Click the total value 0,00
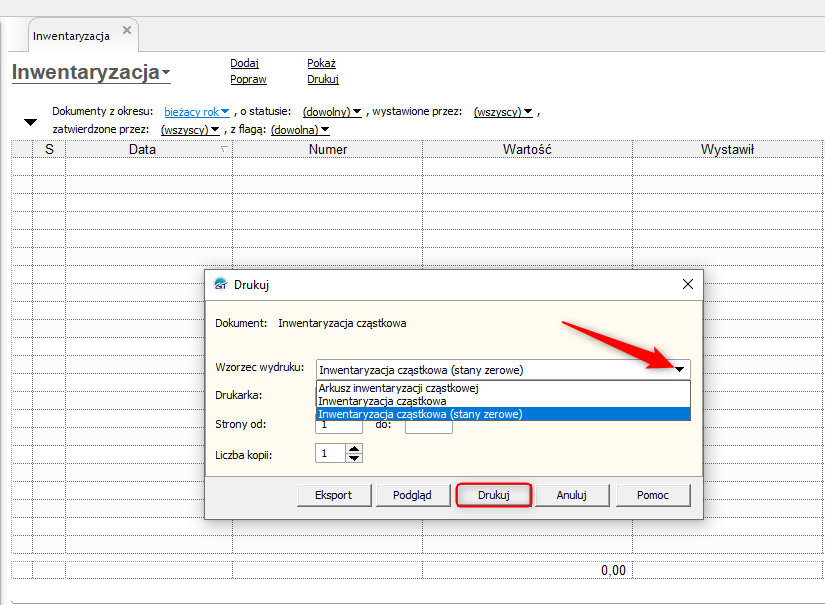Viewport: 825px width, 605px height. point(613,570)
